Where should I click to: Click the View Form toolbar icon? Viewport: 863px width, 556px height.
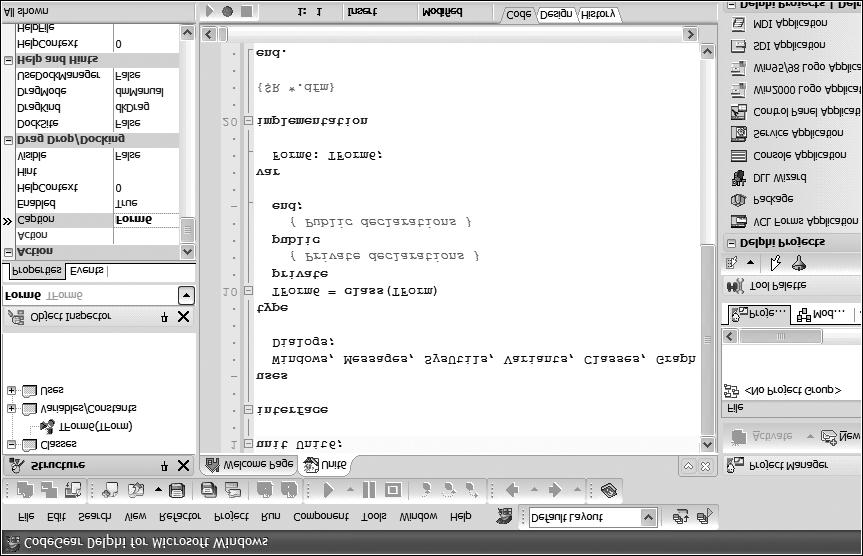(x=48, y=489)
